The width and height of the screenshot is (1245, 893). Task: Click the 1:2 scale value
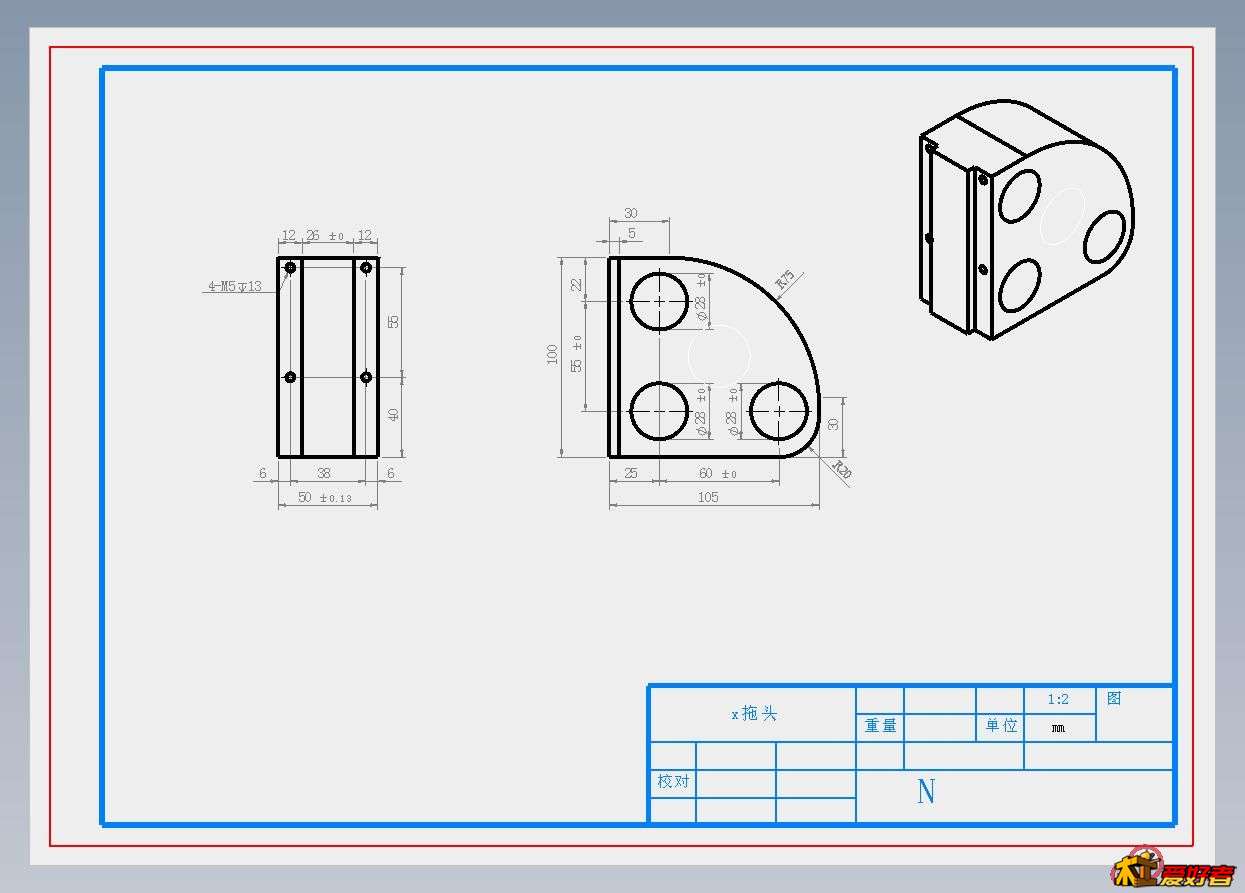click(x=1058, y=700)
